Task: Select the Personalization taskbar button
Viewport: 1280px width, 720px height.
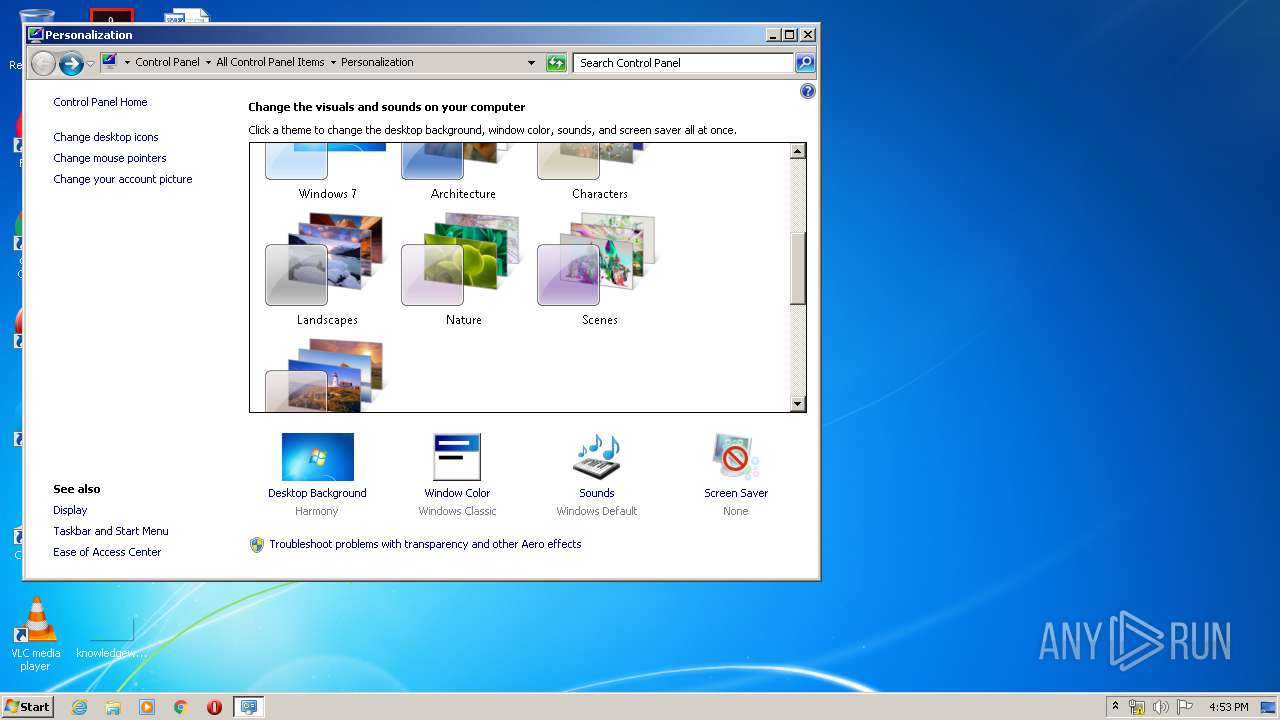Action: pyautogui.click(x=248, y=707)
